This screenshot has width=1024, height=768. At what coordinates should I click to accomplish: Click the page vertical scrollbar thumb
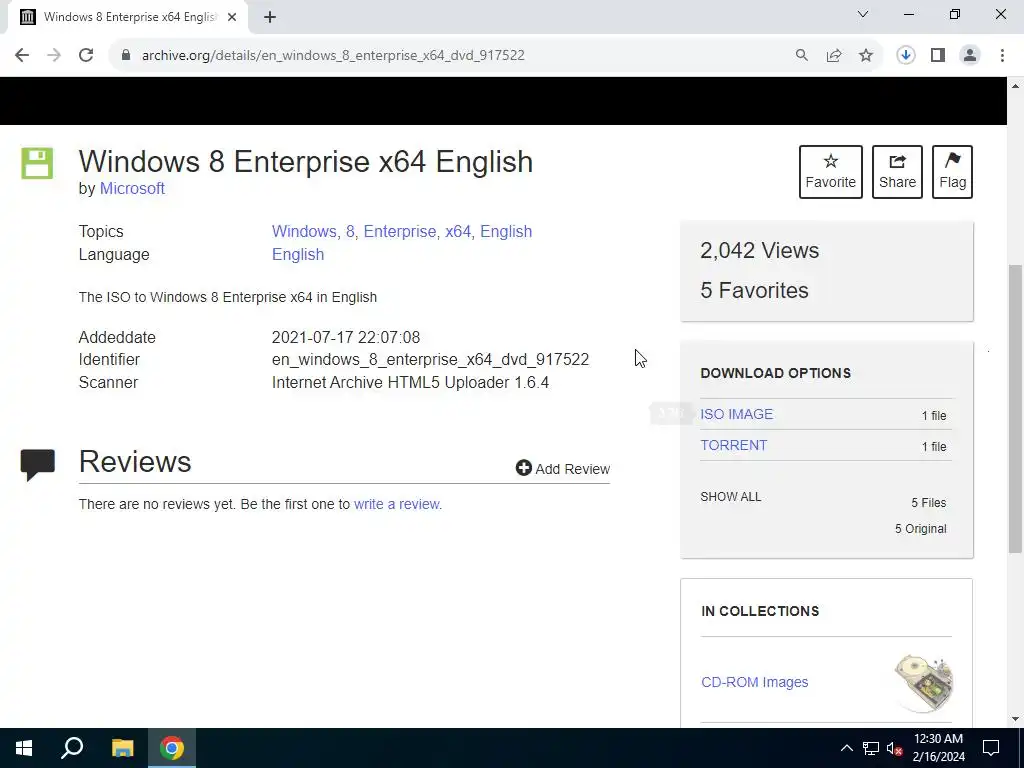1016,408
